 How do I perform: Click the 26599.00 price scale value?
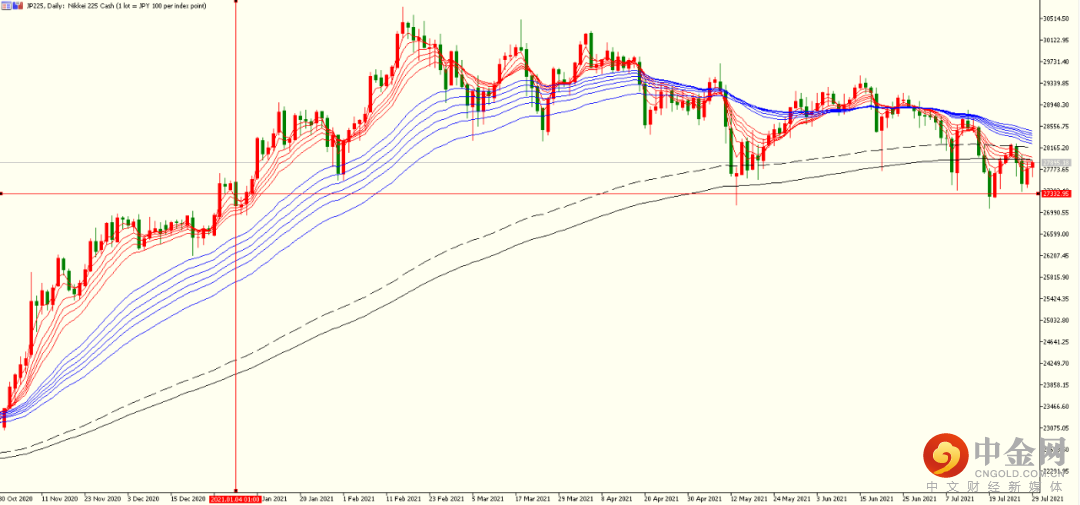pos(1056,234)
